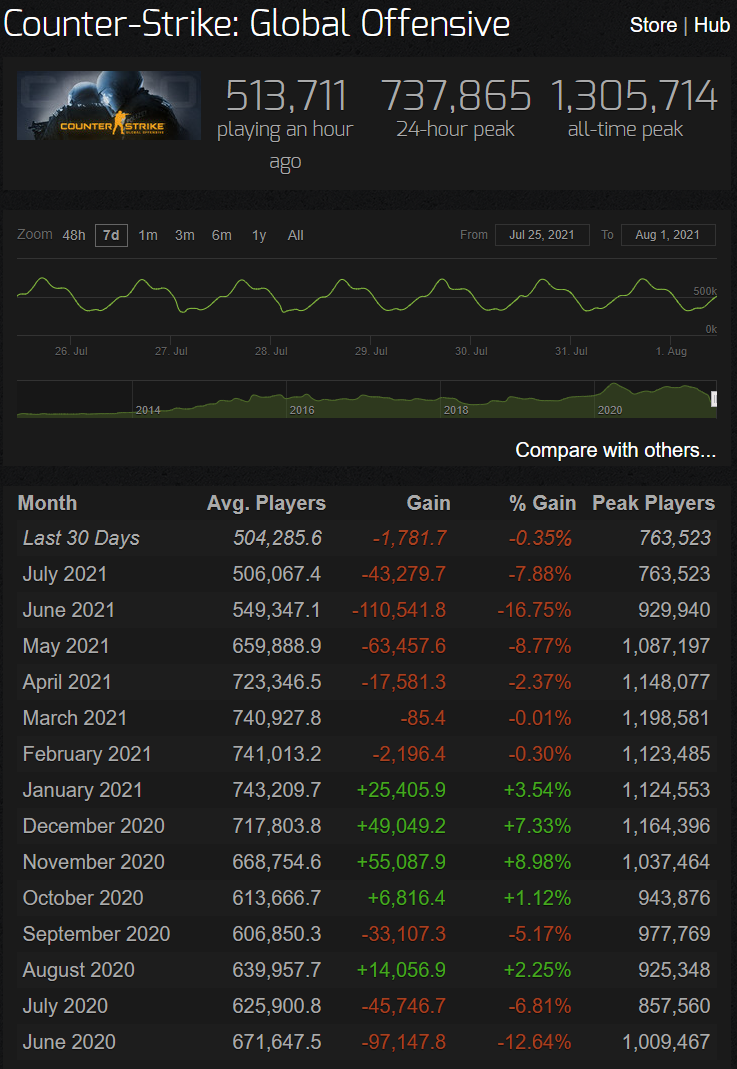
Task: Click avg players value 717,803.8
Action: coord(277,826)
